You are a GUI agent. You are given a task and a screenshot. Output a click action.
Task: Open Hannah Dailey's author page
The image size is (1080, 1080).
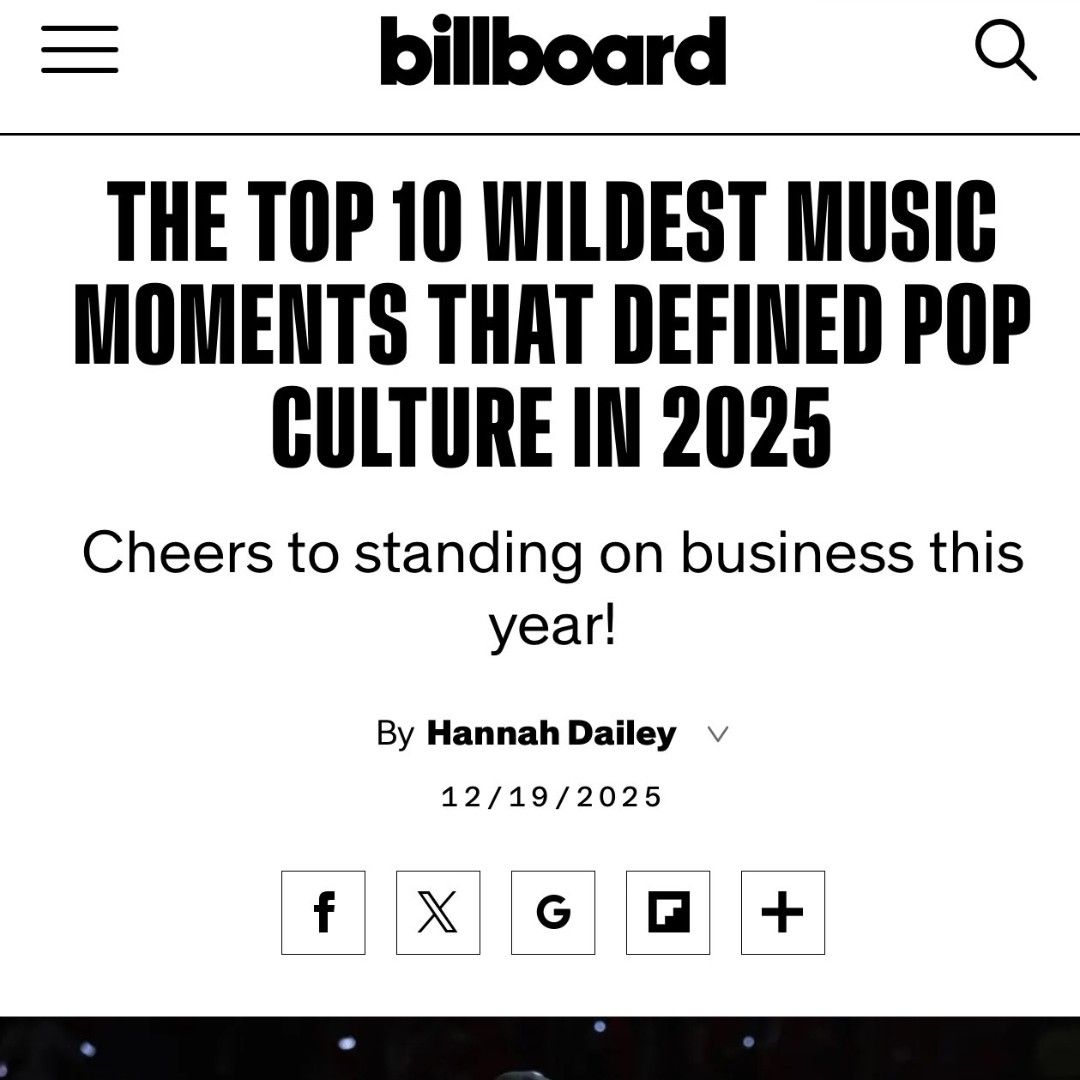[x=551, y=734]
